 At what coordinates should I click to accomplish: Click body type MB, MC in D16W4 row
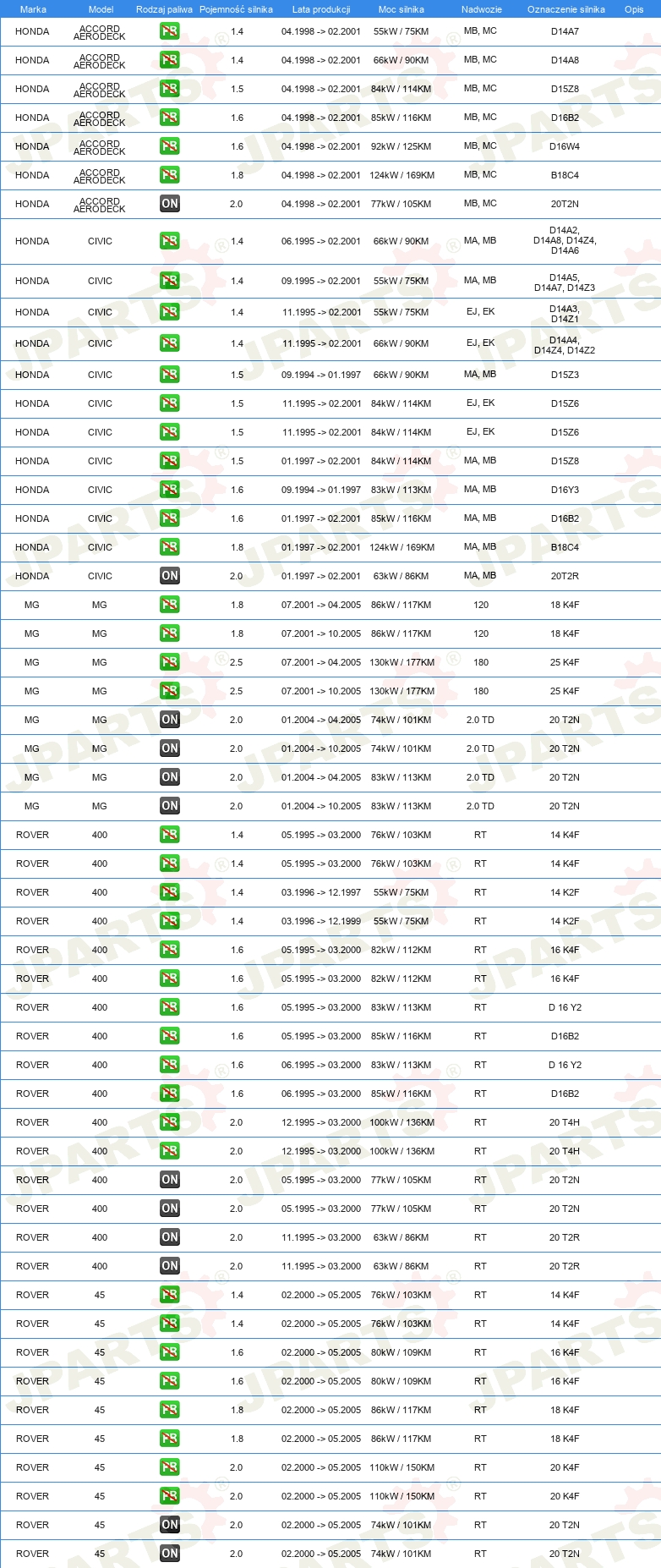[x=480, y=145]
